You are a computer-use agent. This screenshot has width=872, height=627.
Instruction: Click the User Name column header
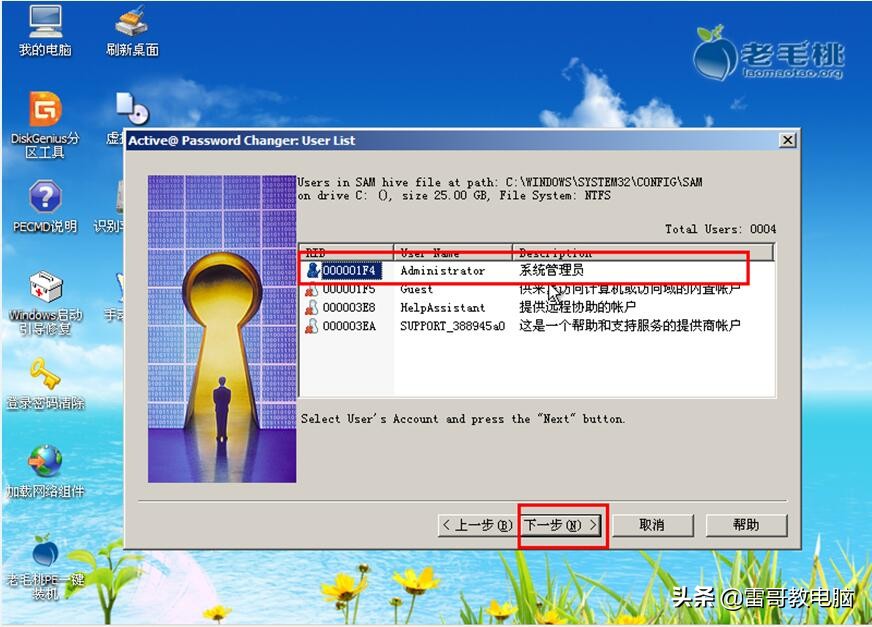[x=453, y=253]
